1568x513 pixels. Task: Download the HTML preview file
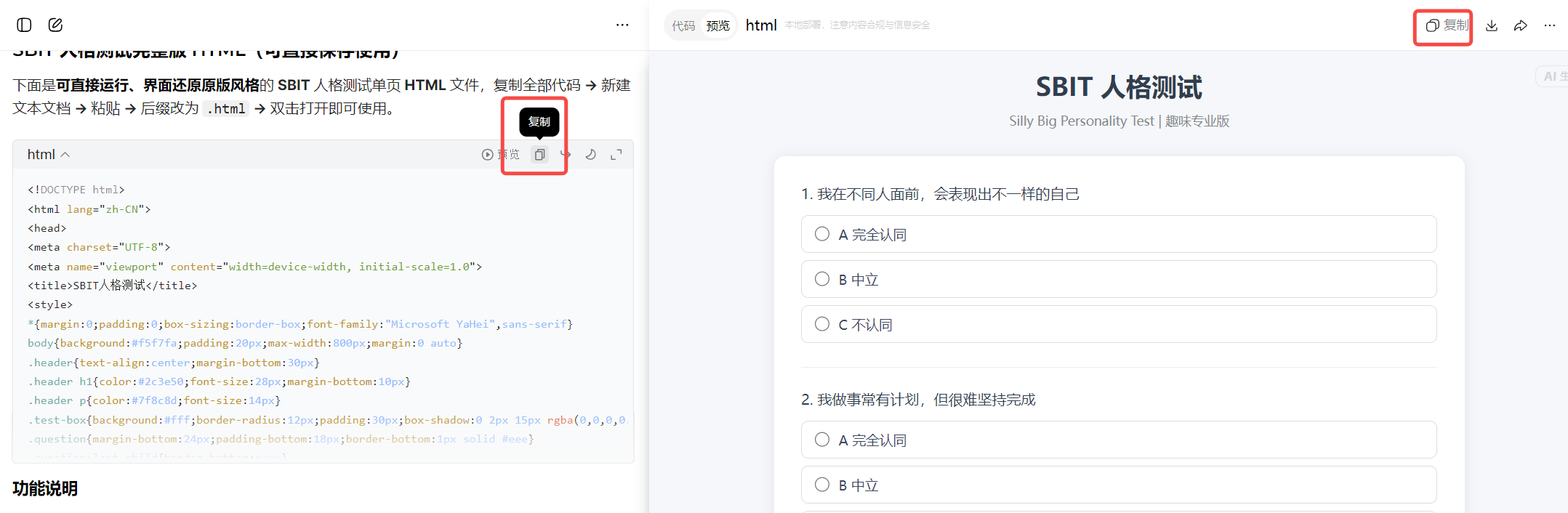click(1492, 25)
